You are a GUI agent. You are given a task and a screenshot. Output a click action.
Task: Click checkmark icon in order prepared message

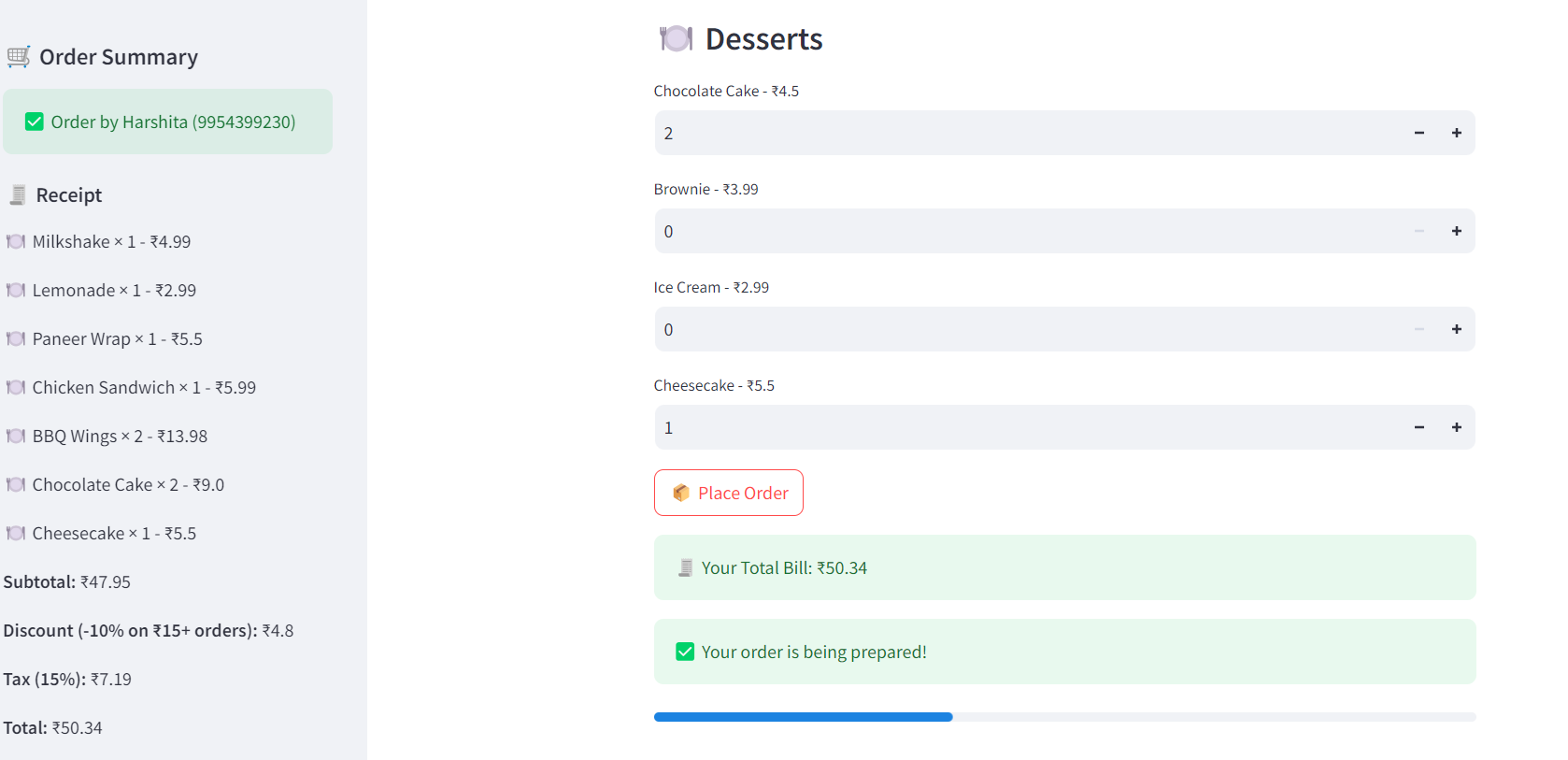click(x=685, y=652)
